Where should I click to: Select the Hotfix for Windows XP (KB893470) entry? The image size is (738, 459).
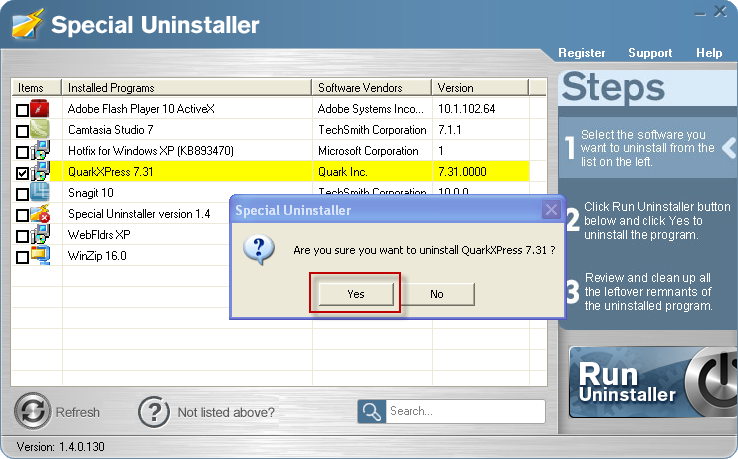(x=151, y=151)
